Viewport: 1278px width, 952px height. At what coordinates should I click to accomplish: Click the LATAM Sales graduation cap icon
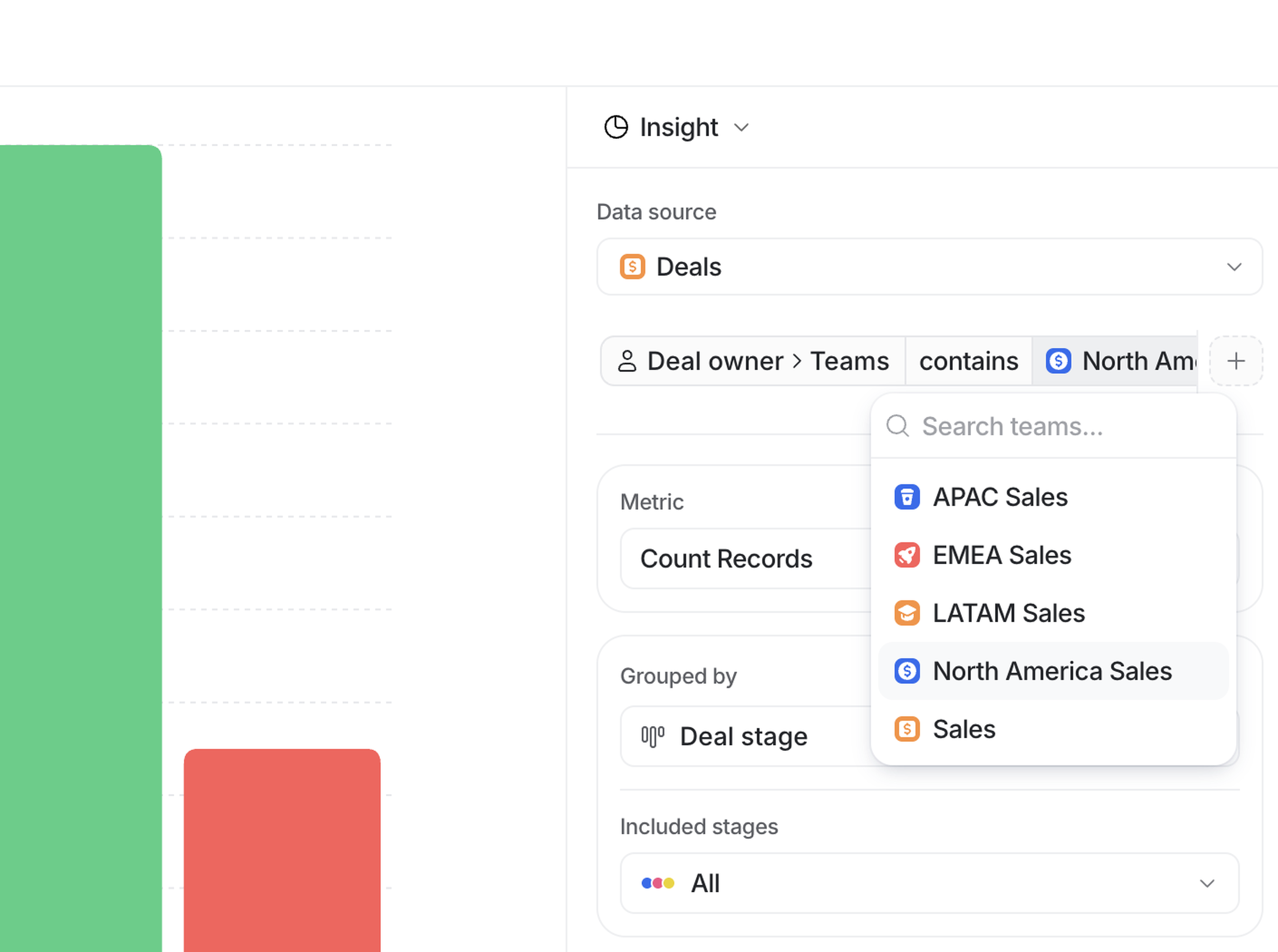click(906, 613)
